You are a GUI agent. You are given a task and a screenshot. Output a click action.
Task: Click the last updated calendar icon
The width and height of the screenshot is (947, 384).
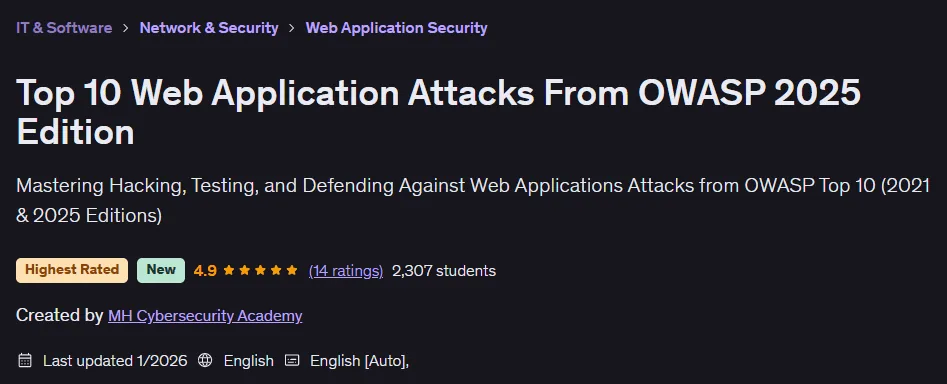pyautogui.click(x=25, y=360)
